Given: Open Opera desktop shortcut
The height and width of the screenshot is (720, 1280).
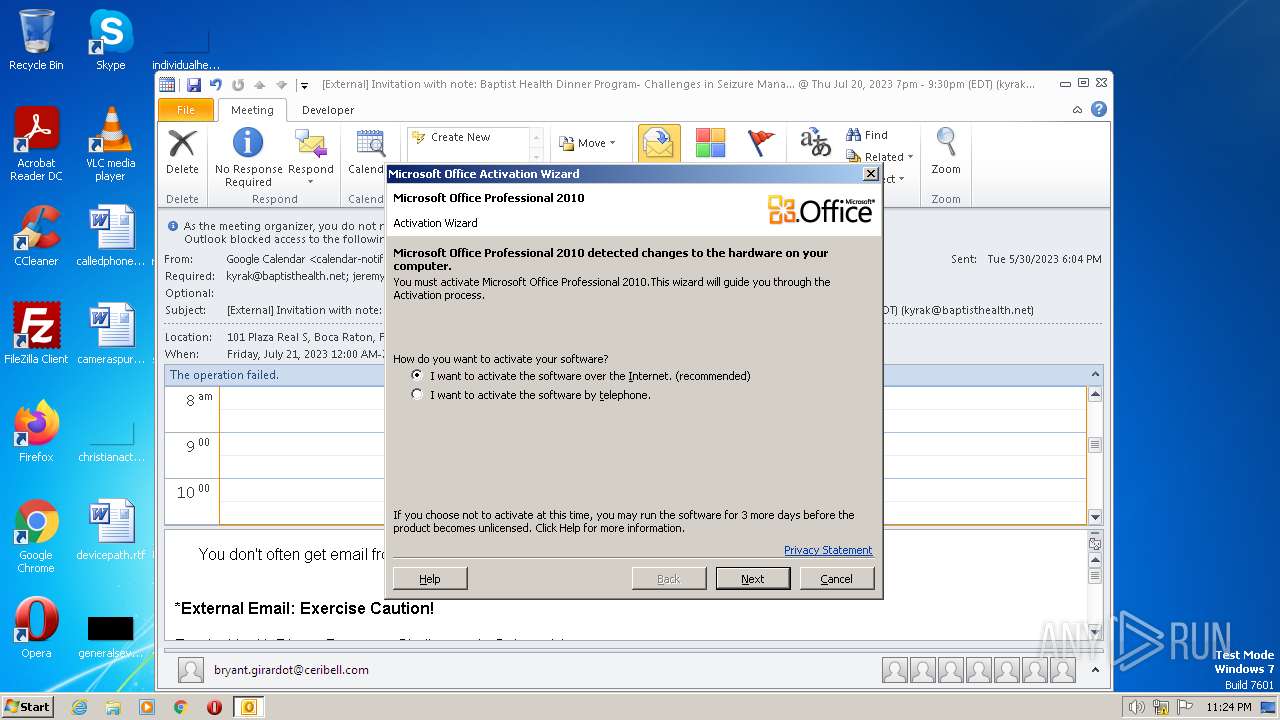Looking at the screenshot, I should coord(36,628).
